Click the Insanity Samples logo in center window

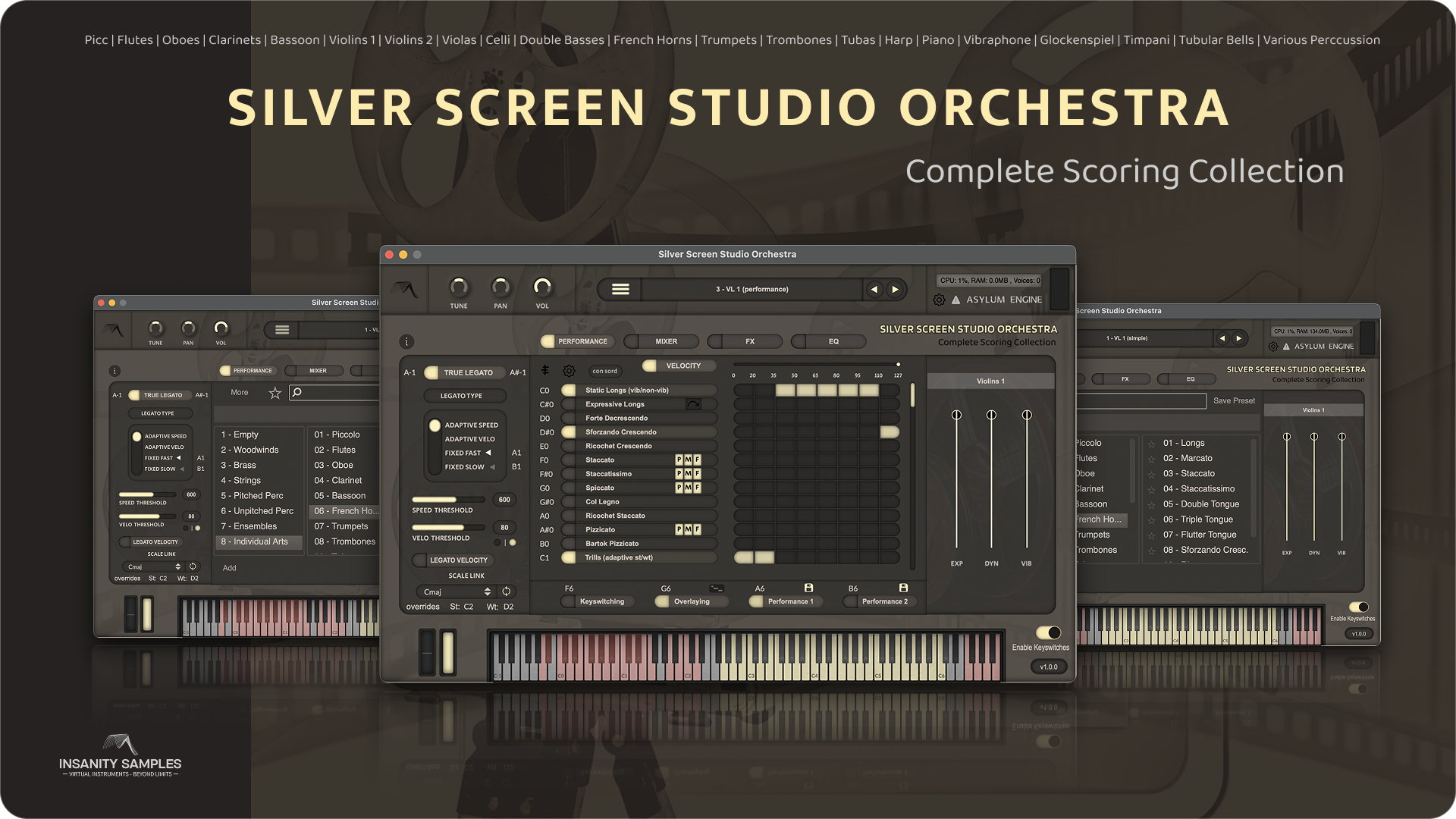(x=406, y=289)
